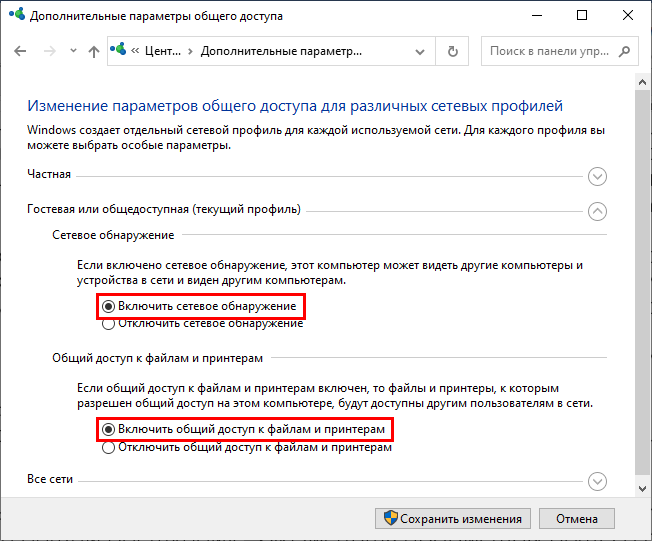Click the scrollbar up arrow

tap(642, 82)
